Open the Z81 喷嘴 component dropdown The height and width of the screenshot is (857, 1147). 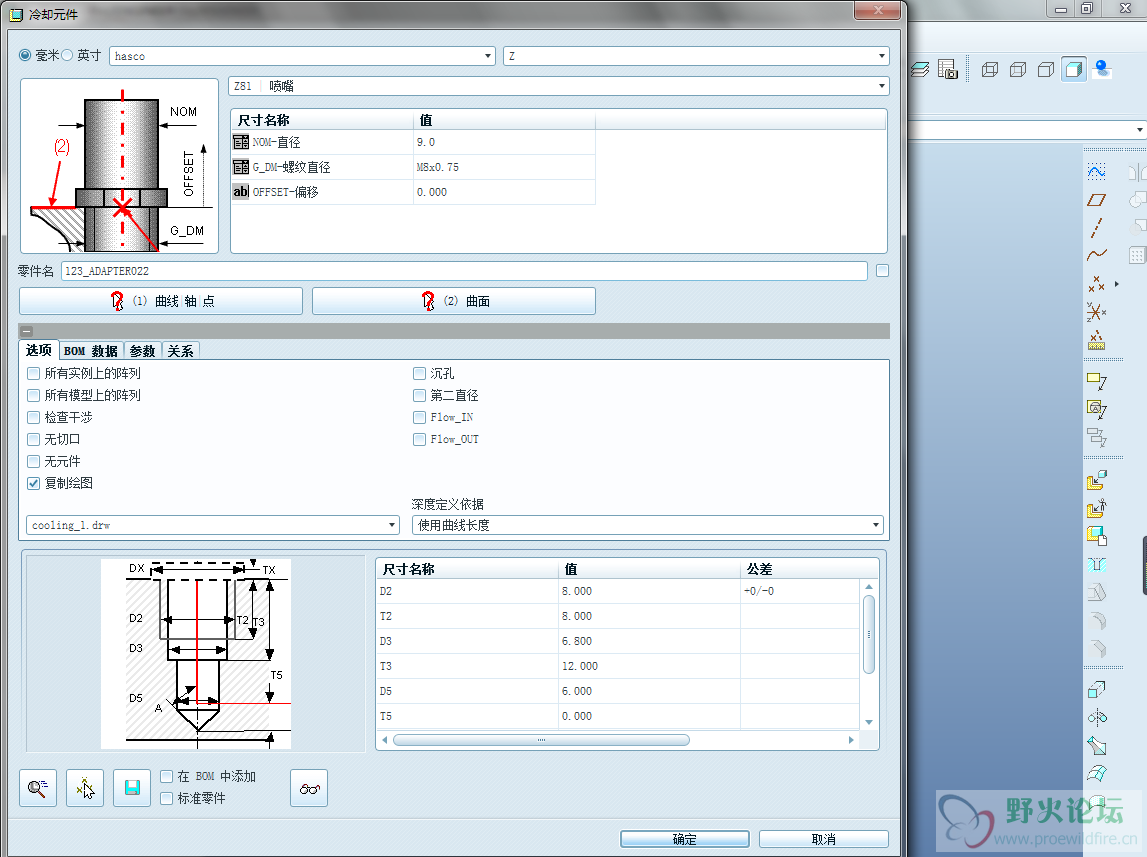coord(559,86)
